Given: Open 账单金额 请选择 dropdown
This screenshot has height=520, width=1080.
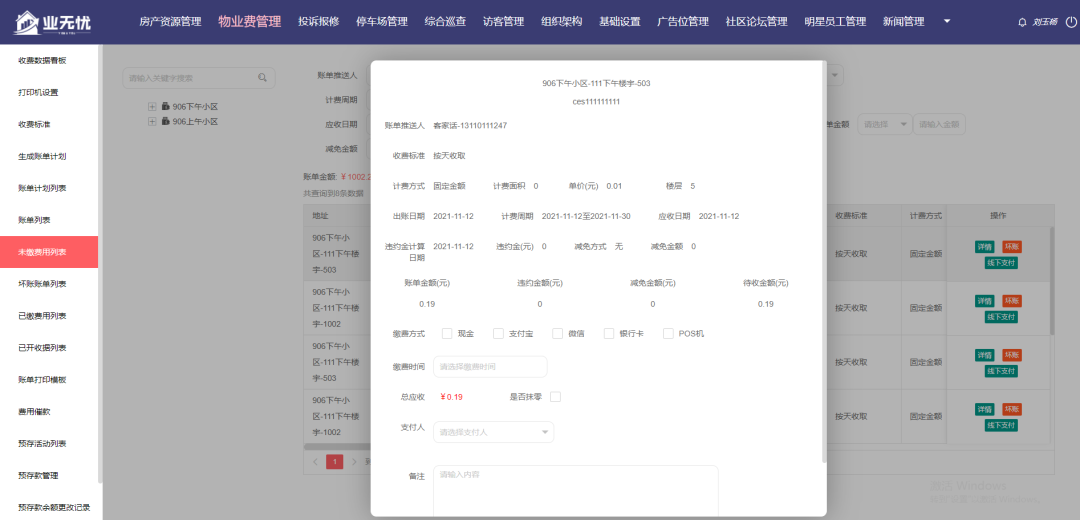Looking at the screenshot, I should click(x=885, y=124).
